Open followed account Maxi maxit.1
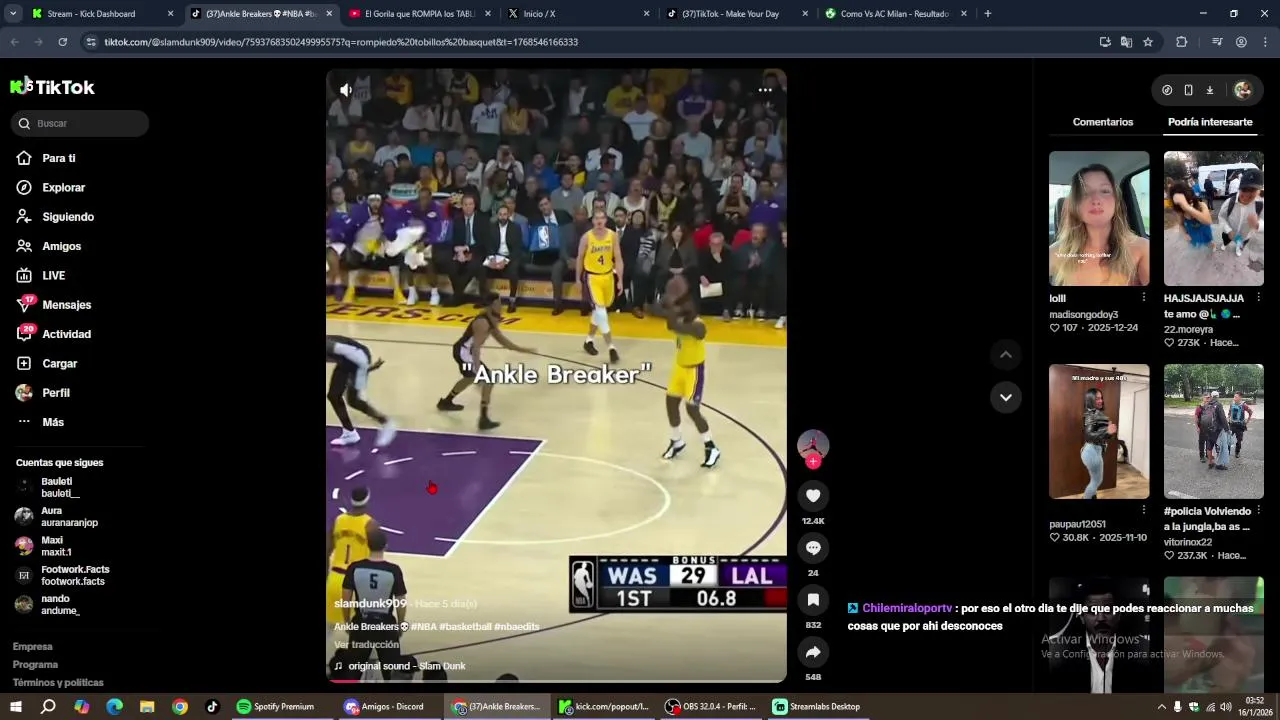 pyautogui.click(x=56, y=546)
